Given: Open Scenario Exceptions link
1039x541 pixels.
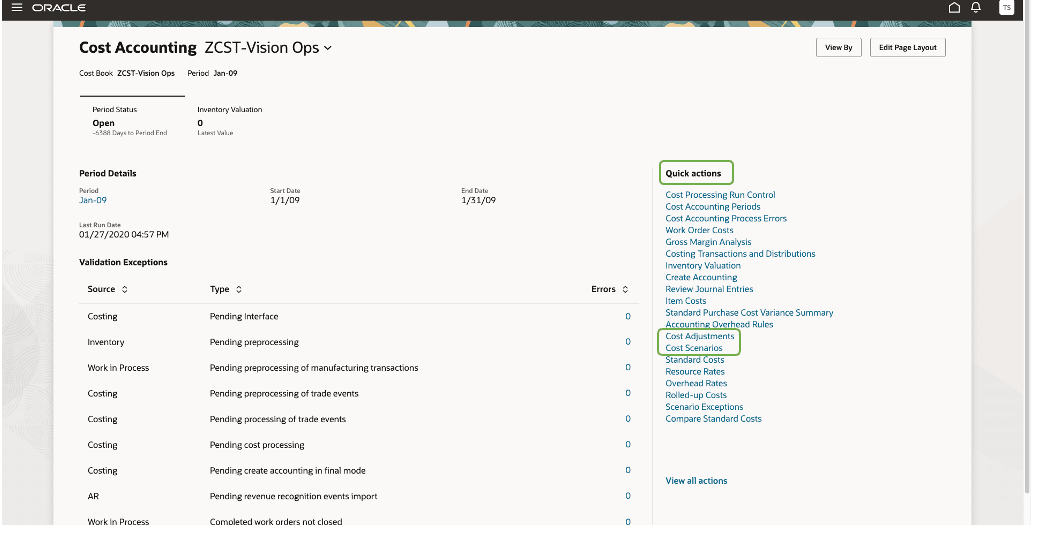Looking at the screenshot, I should (x=704, y=407).
